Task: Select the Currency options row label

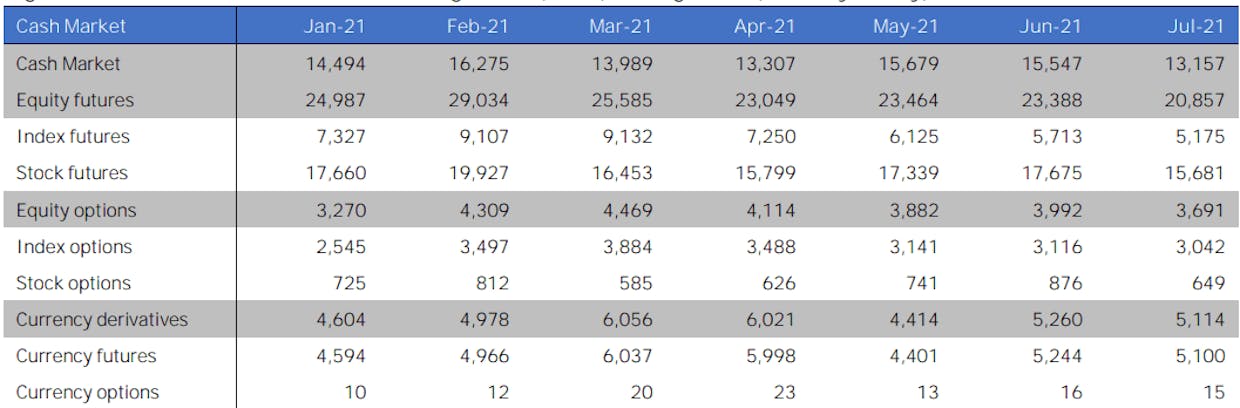Action: coord(87,392)
